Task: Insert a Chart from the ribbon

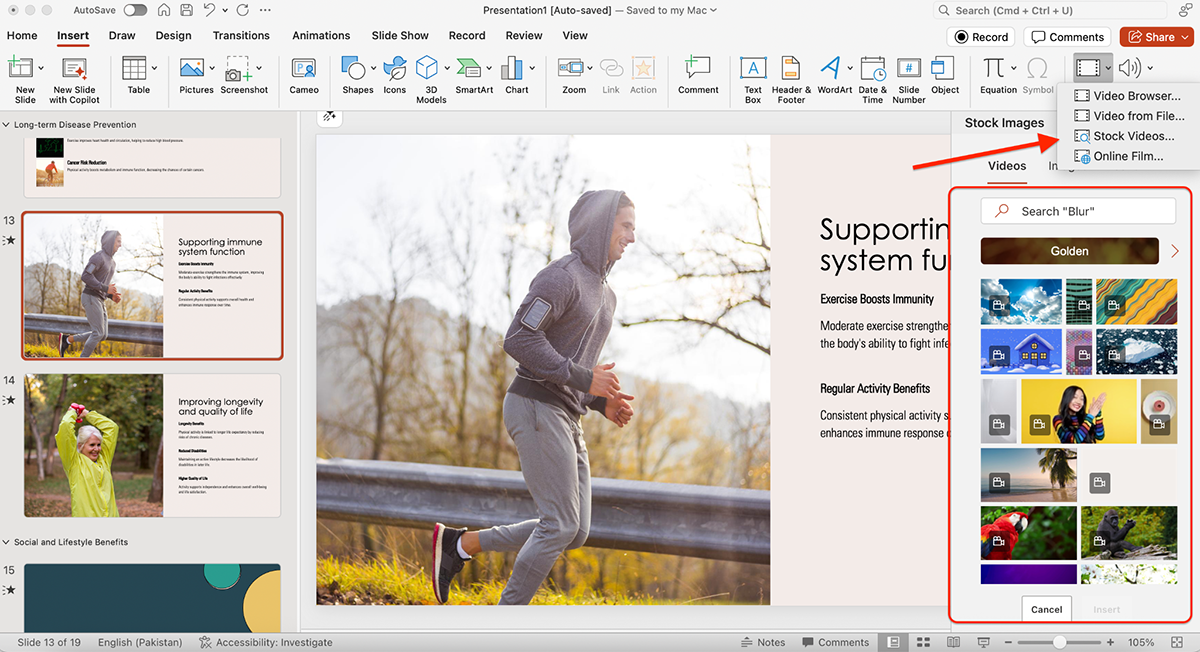Action: 516,74
